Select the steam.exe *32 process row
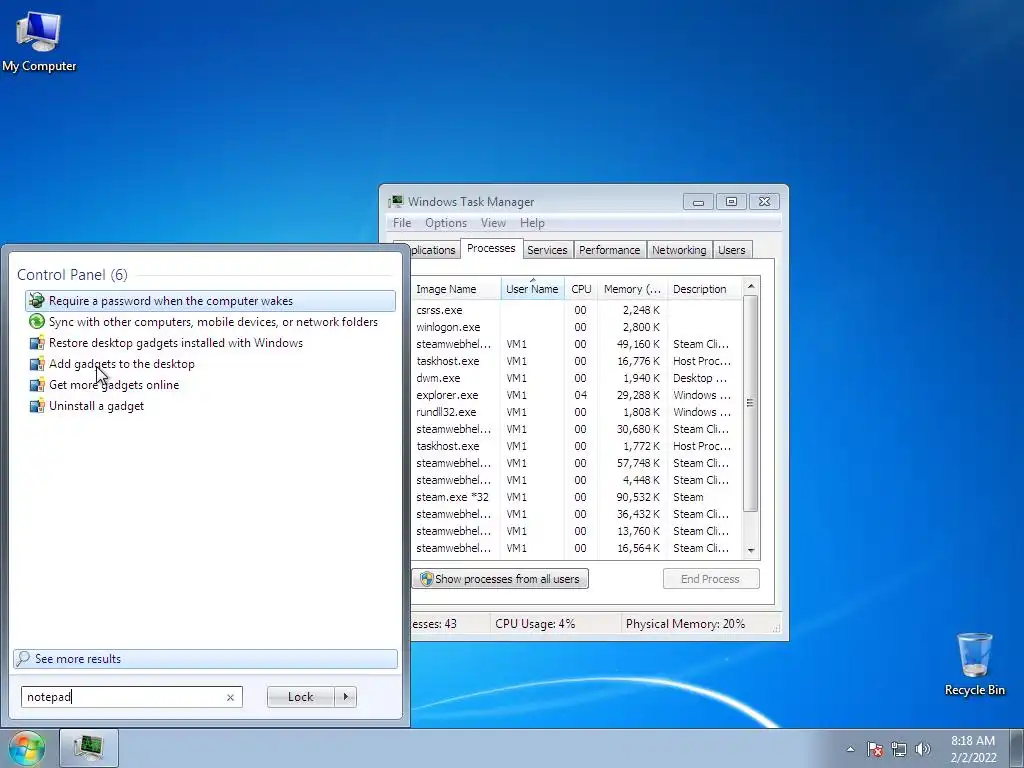Screen dimensions: 1024x768 (x=577, y=497)
